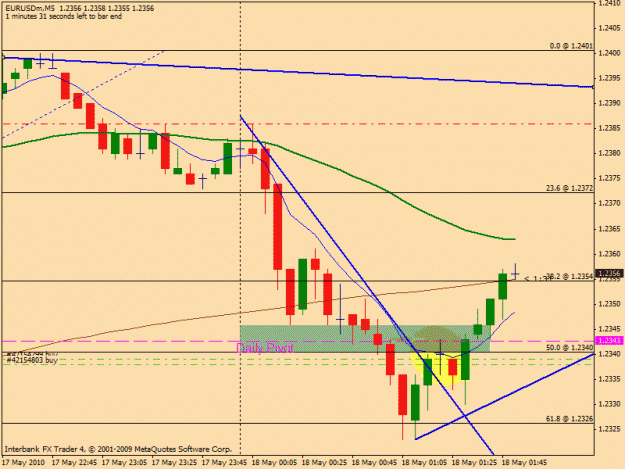The height and width of the screenshot is (469, 625).
Task: Click the '50.0 @ 1.2340' Fibonacci label
Action: pos(569,347)
